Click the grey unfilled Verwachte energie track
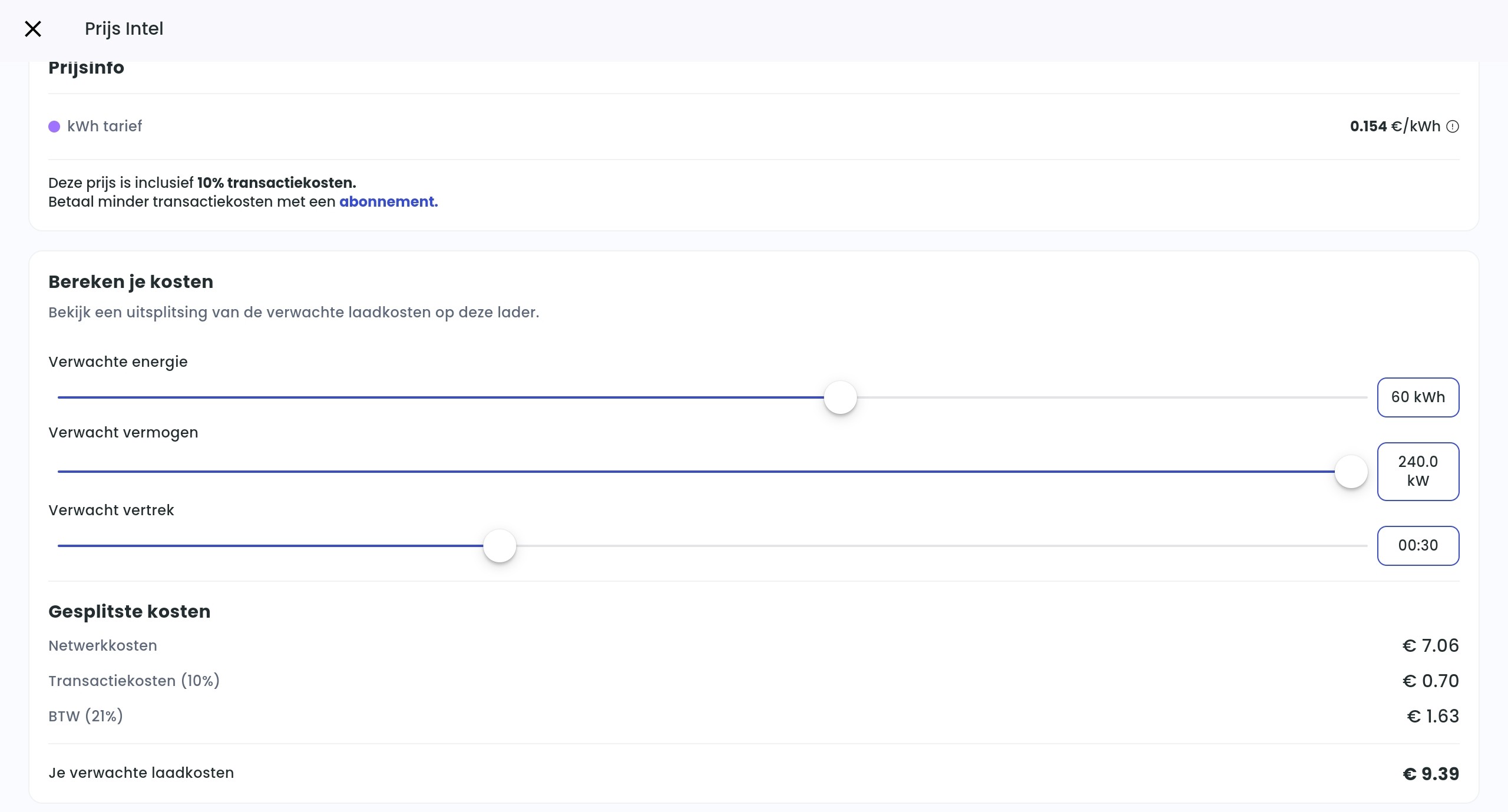This screenshot has height=812, width=1508. pos(1107,397)
